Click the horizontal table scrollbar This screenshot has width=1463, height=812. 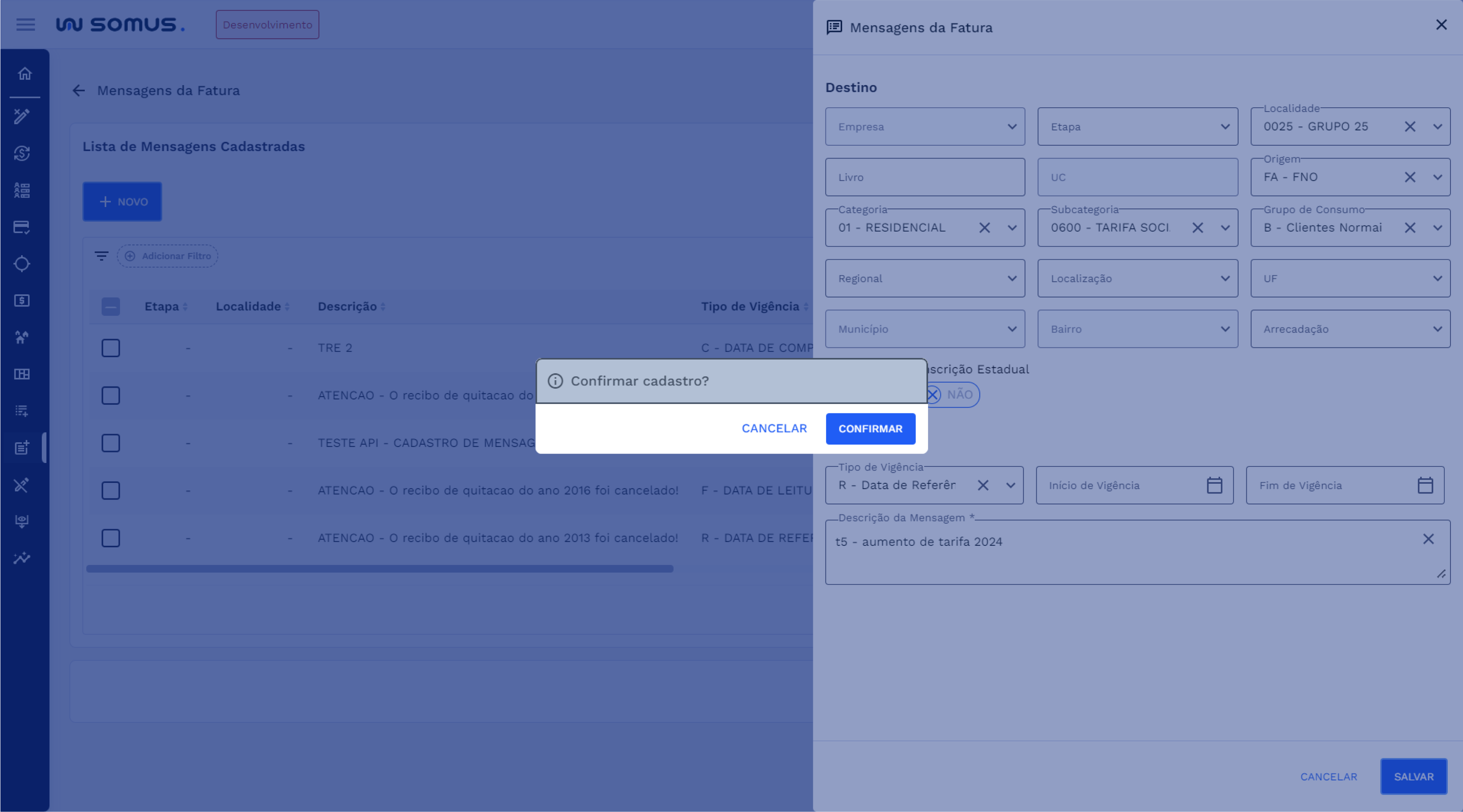pos(380,569)
